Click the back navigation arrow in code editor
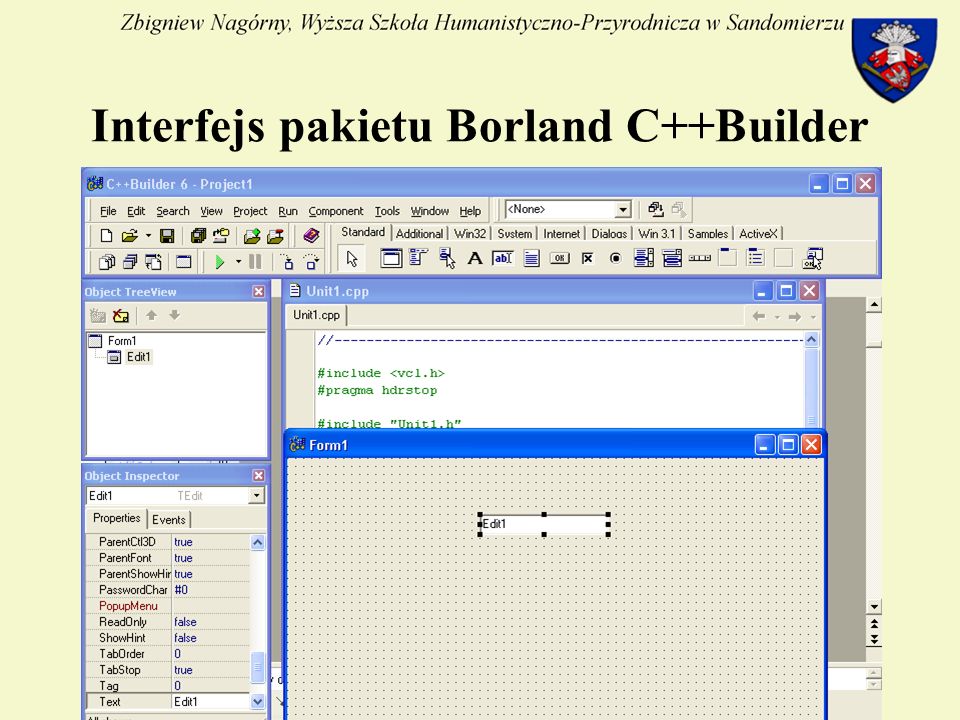 tap(759, 317)
